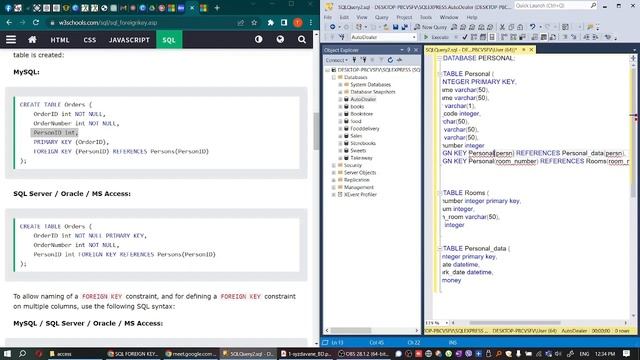The image size is (640, 360).
Task: Open the Window menu in SSMS
Action: 449,17
